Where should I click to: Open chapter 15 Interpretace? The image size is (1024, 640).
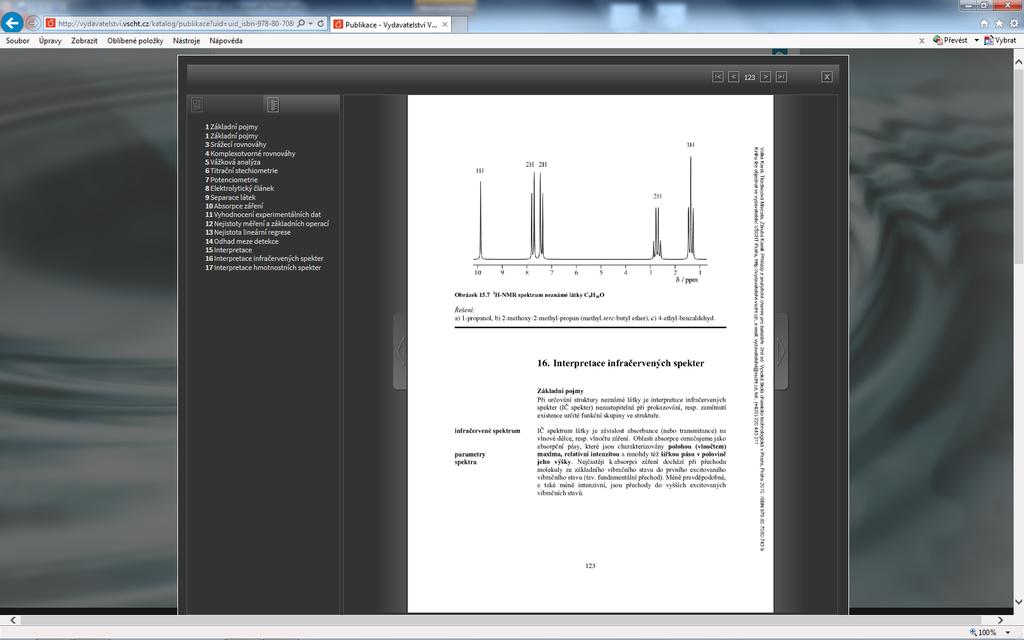tap(228, 249)
